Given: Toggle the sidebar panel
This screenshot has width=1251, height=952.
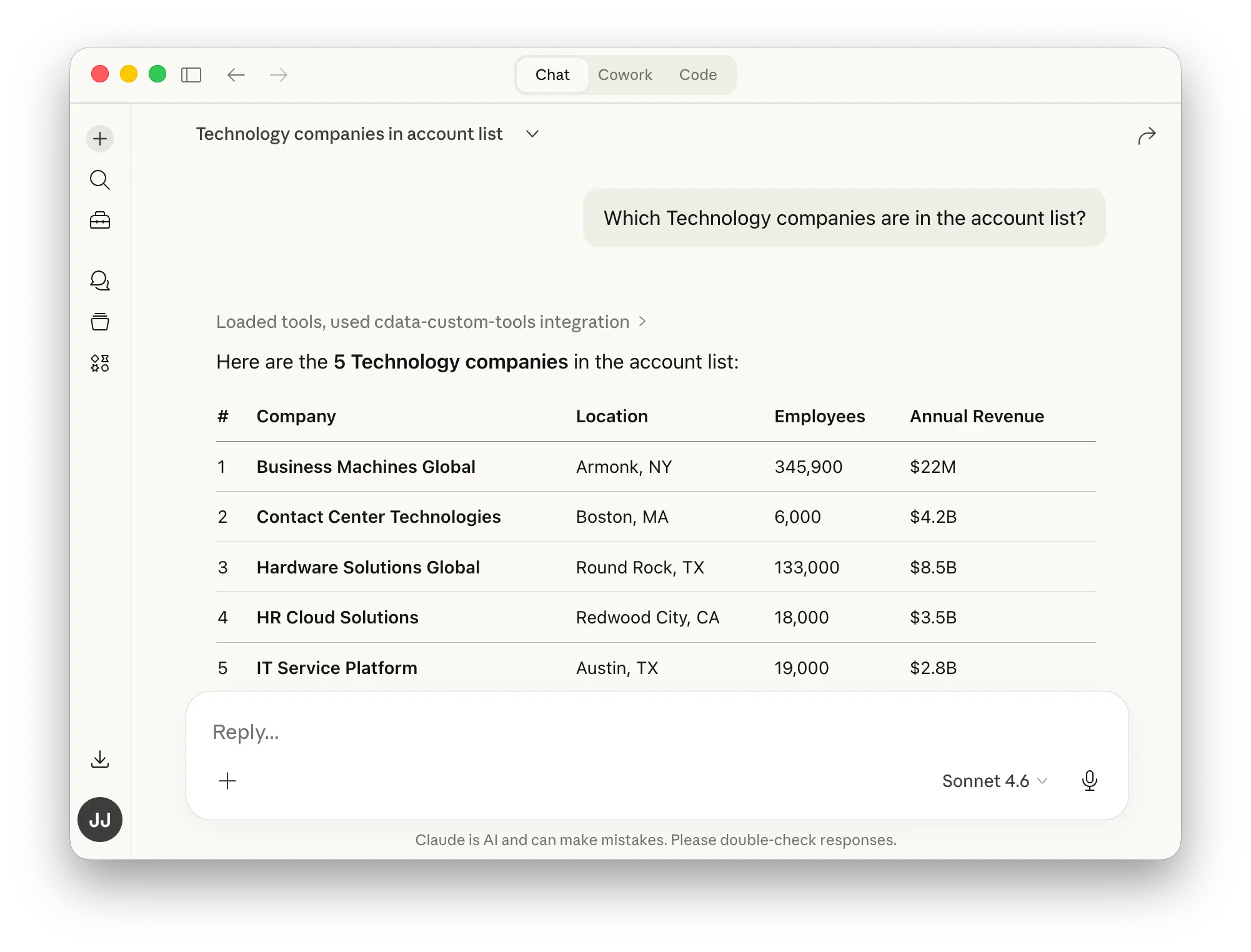Looking at the screenshot, I should (191, 75).
